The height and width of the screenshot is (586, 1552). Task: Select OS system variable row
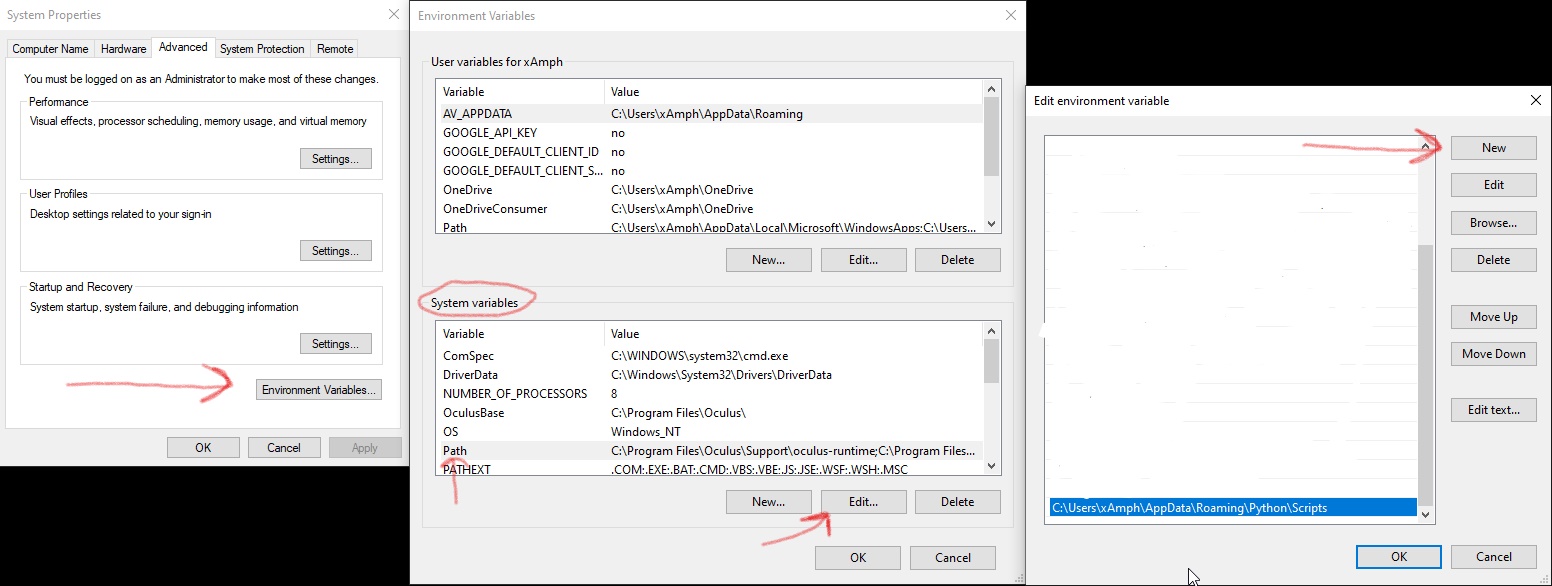711,432
